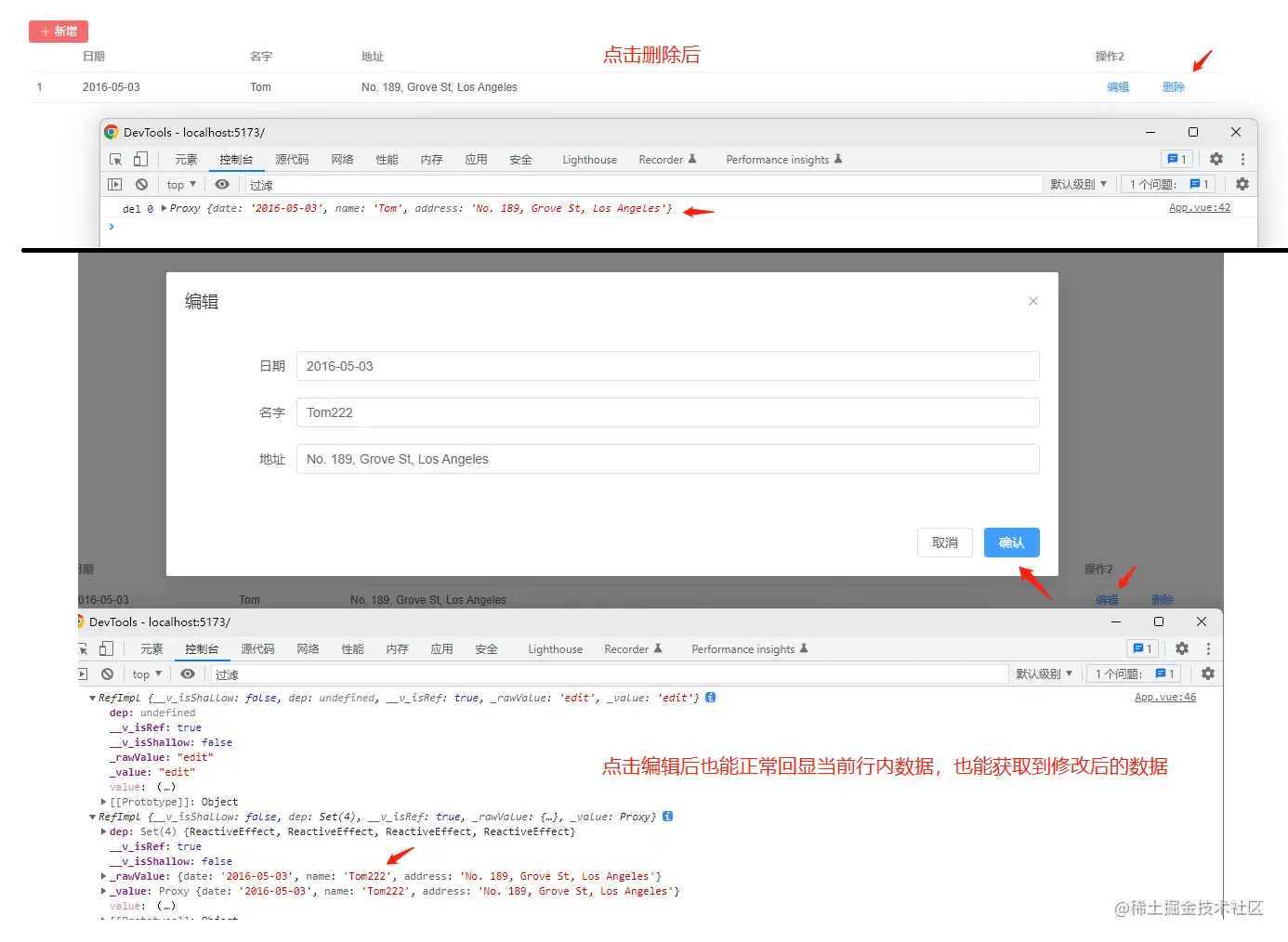Image resolution: width=1288 pixels, height=942 pixels.
Task: Open three-dot menu in lower DevTools
Action: 1208,648
